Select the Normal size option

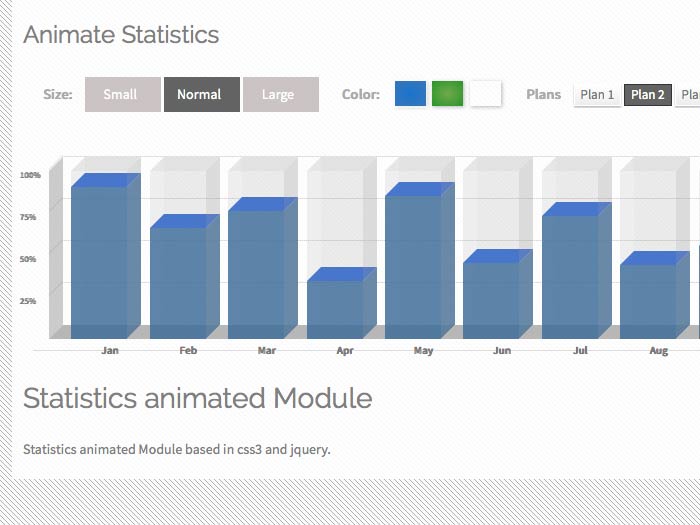[x=201, y=95]
